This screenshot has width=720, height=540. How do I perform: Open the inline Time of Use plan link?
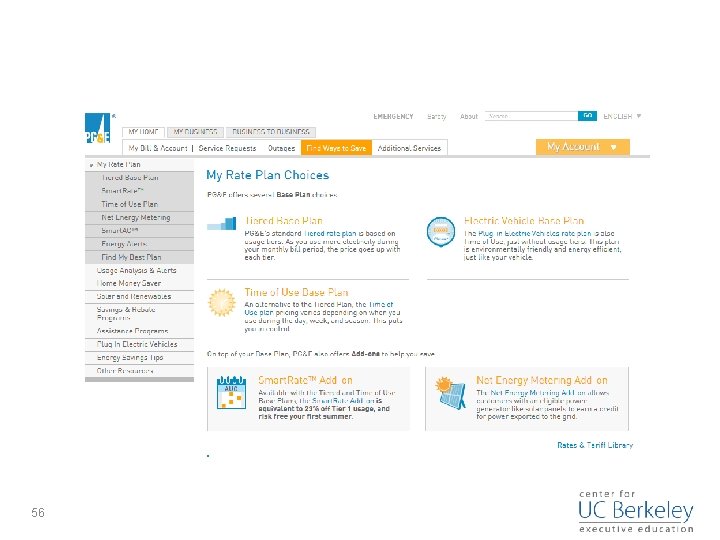pos(319,308)
